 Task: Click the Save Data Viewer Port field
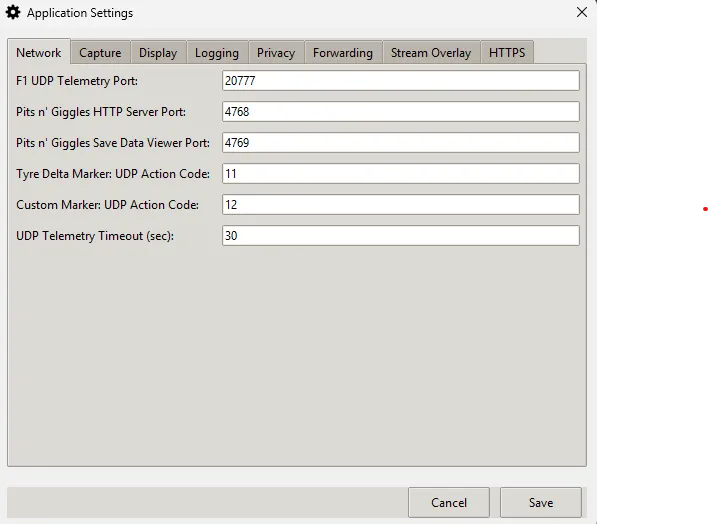pyautogui.click(x=400, y=143)
